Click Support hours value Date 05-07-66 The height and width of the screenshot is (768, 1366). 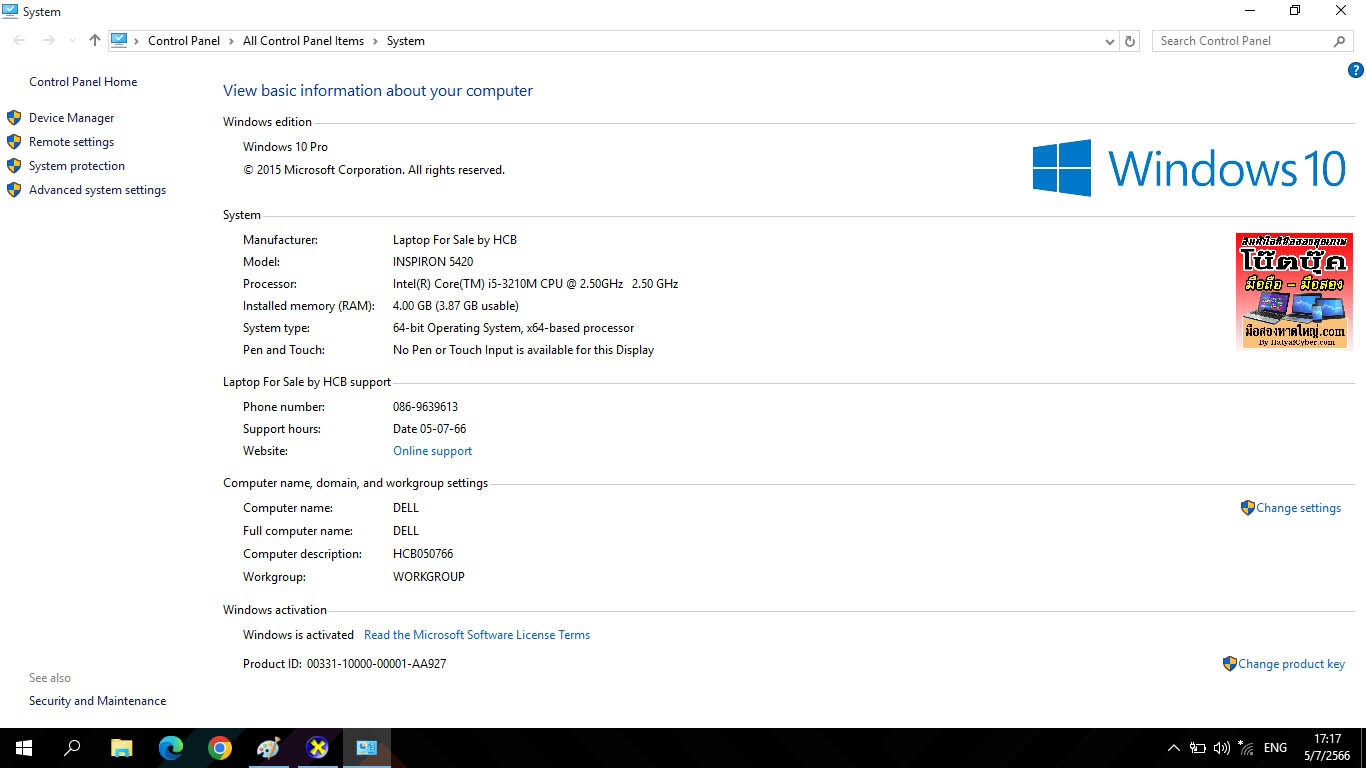point(429,429)
